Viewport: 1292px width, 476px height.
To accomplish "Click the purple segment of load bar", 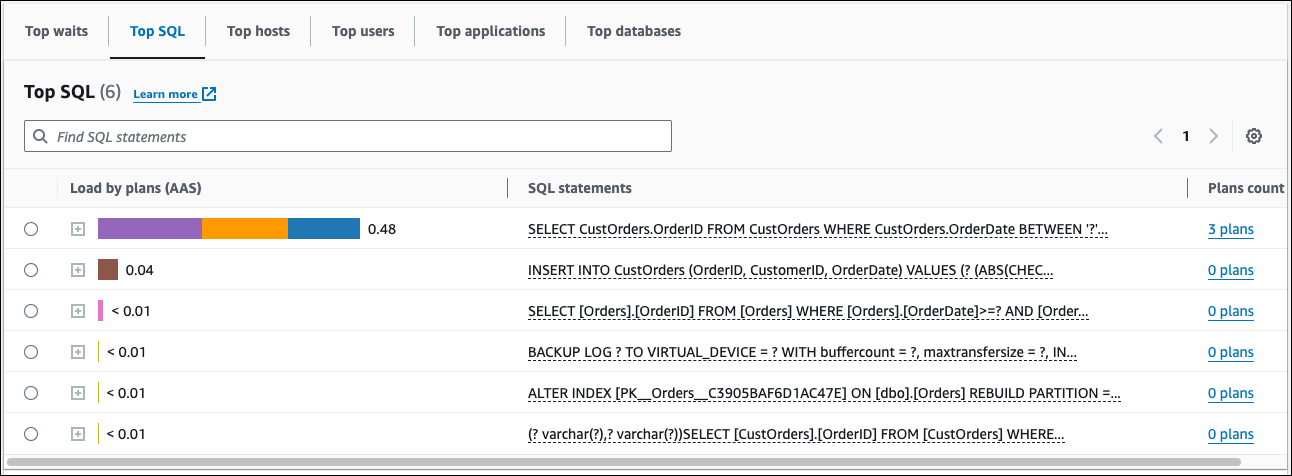I will coord(149,229).
